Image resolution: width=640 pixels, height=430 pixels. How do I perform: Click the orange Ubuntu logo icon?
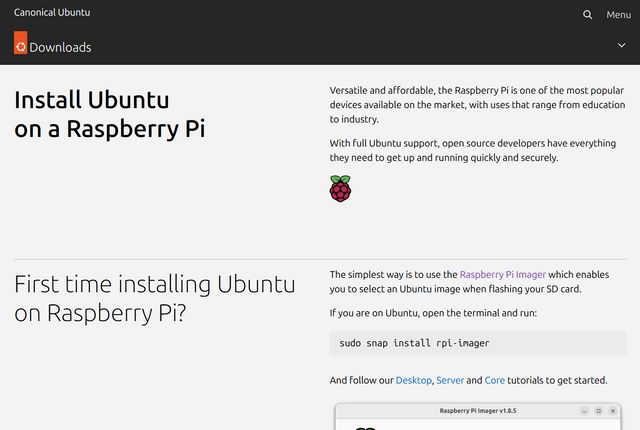(x=20, y=43)
